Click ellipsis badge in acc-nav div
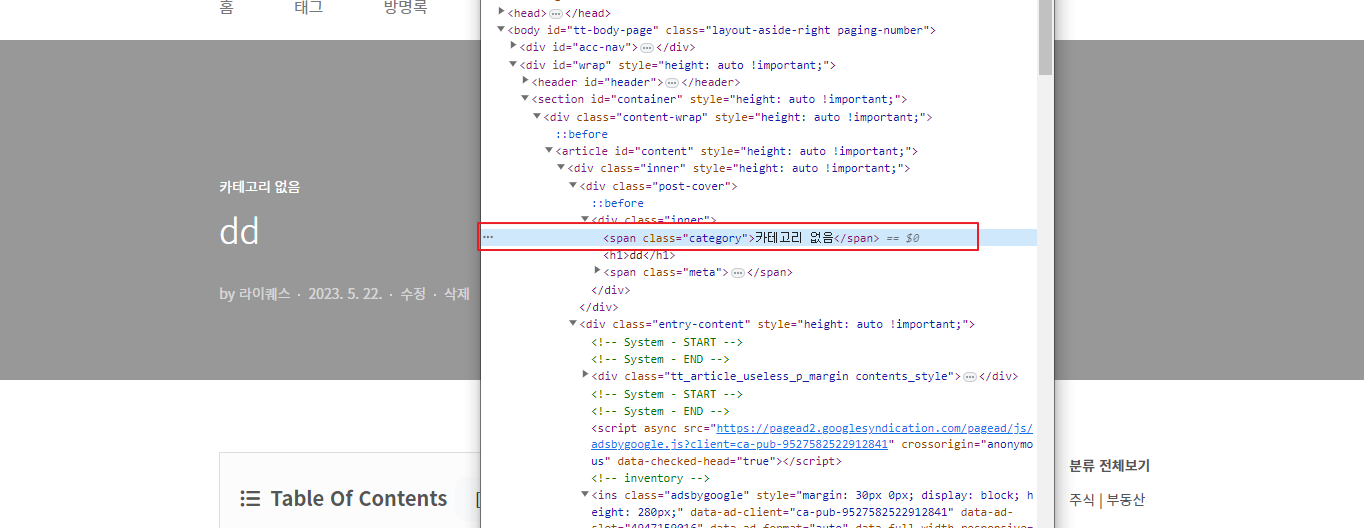This screenshot has height=528, width=1364. [647, 47]
